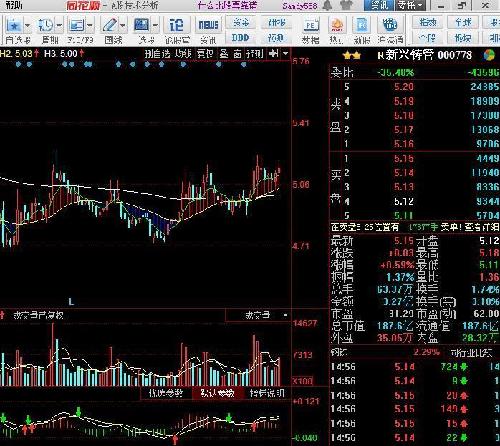Open the 委托 dropdown in title bar
Viewport: 500px width, 446px height.
[x=410, y=5]
